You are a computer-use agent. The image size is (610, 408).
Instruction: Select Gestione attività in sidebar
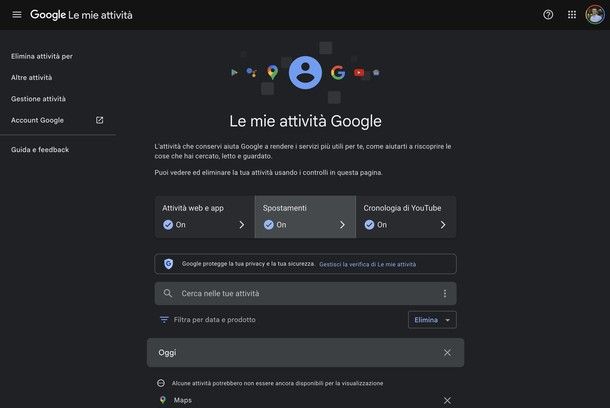[38, 99]
